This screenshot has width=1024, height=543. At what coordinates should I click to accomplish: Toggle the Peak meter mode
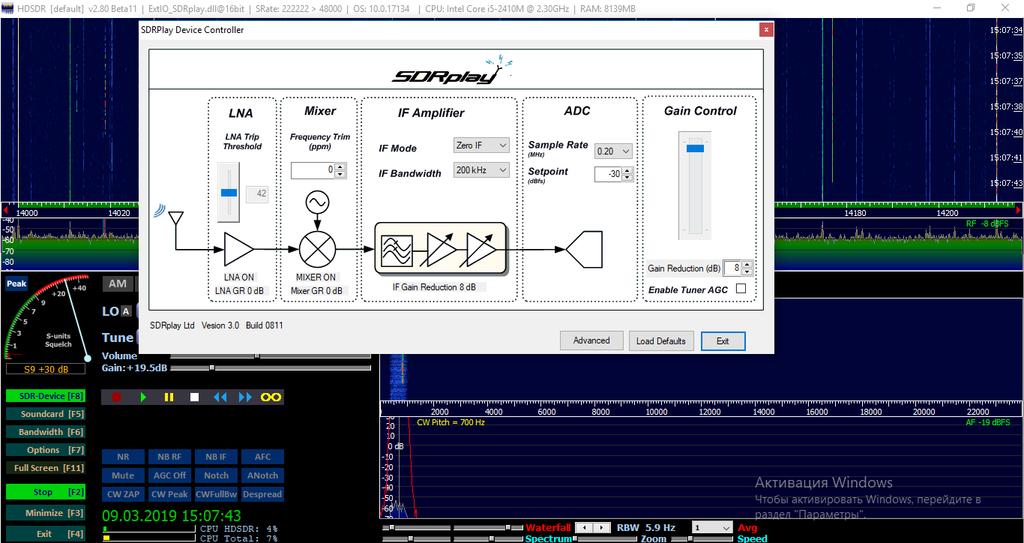[16, 284]
